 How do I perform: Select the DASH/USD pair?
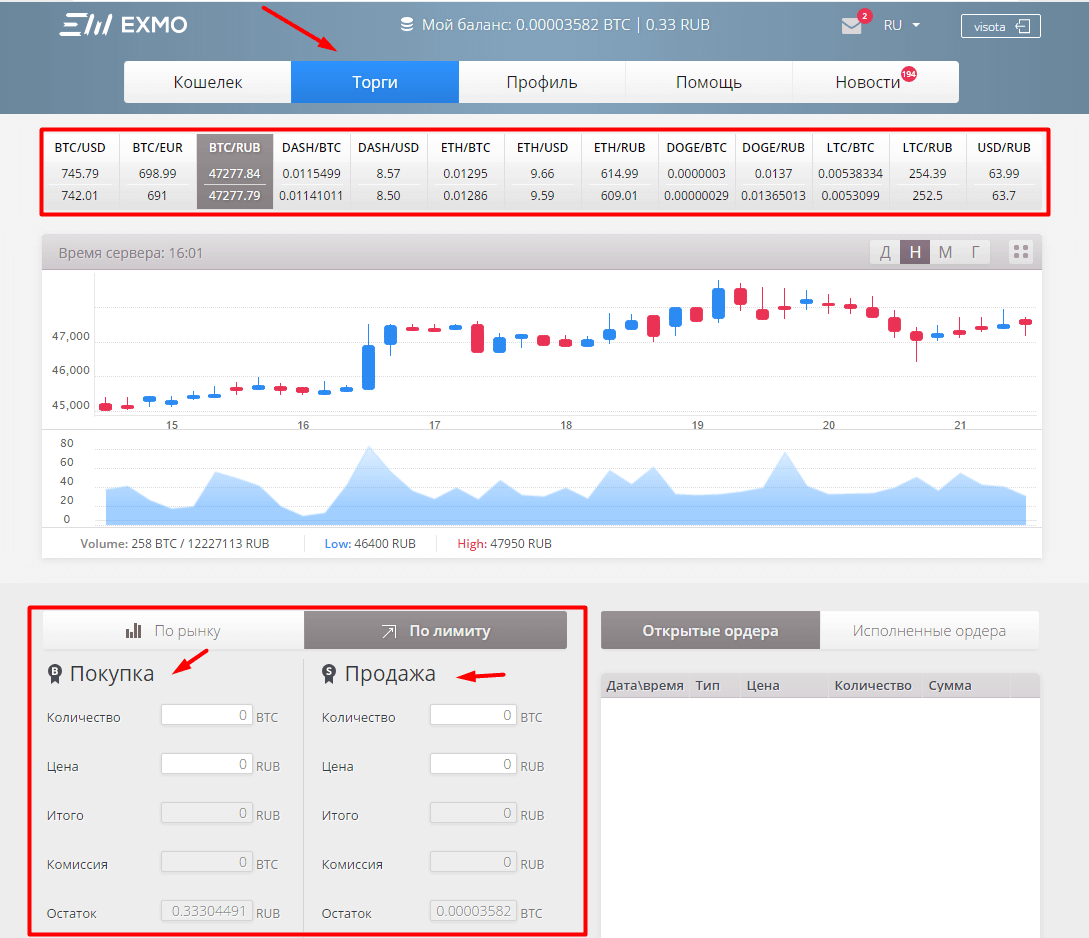coord(388,171)
